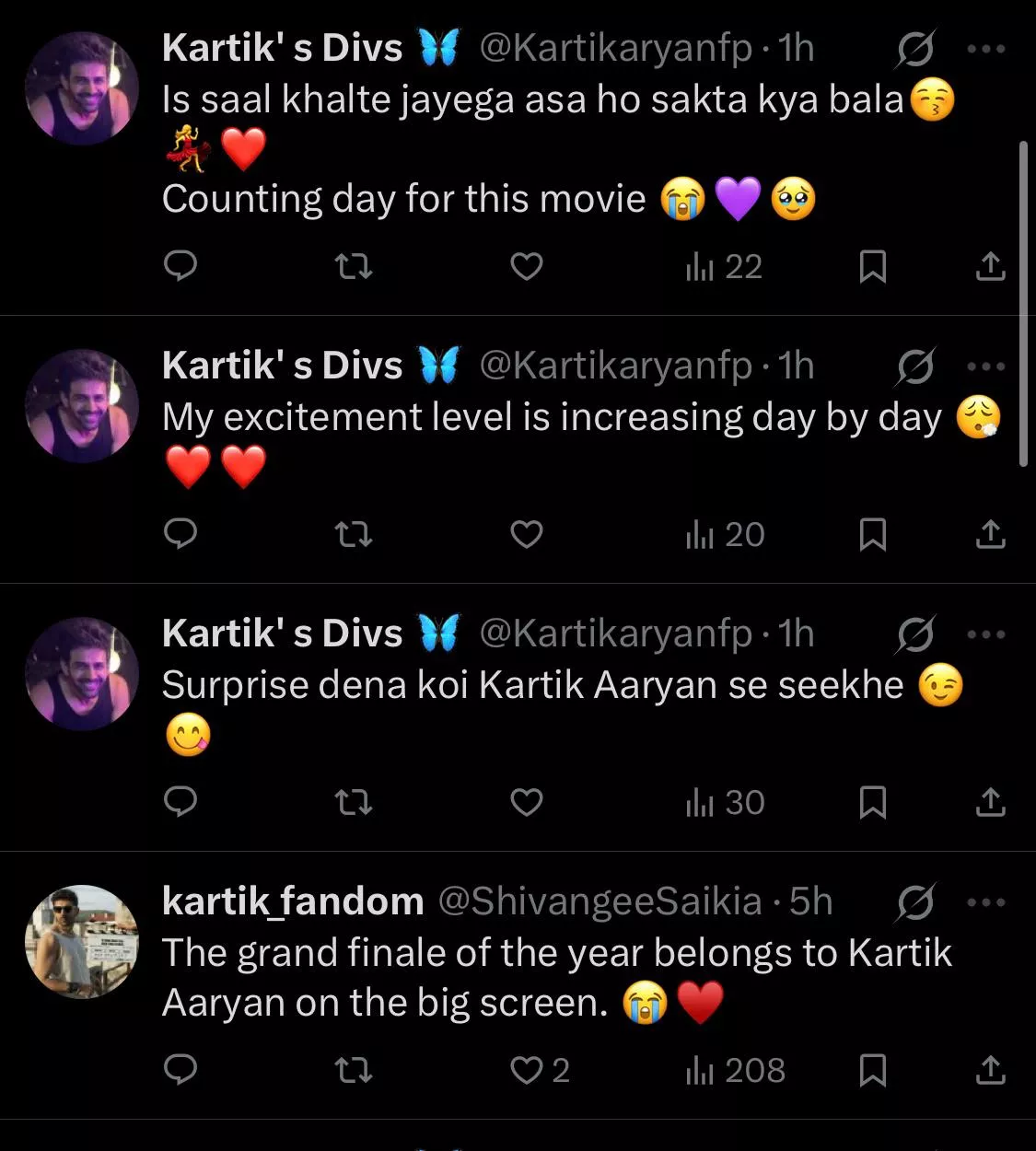This screenshot has height=1151, width=1036.
Task: Reply to the "grand finale of the year" tweet
Action: click(180, 1071)
